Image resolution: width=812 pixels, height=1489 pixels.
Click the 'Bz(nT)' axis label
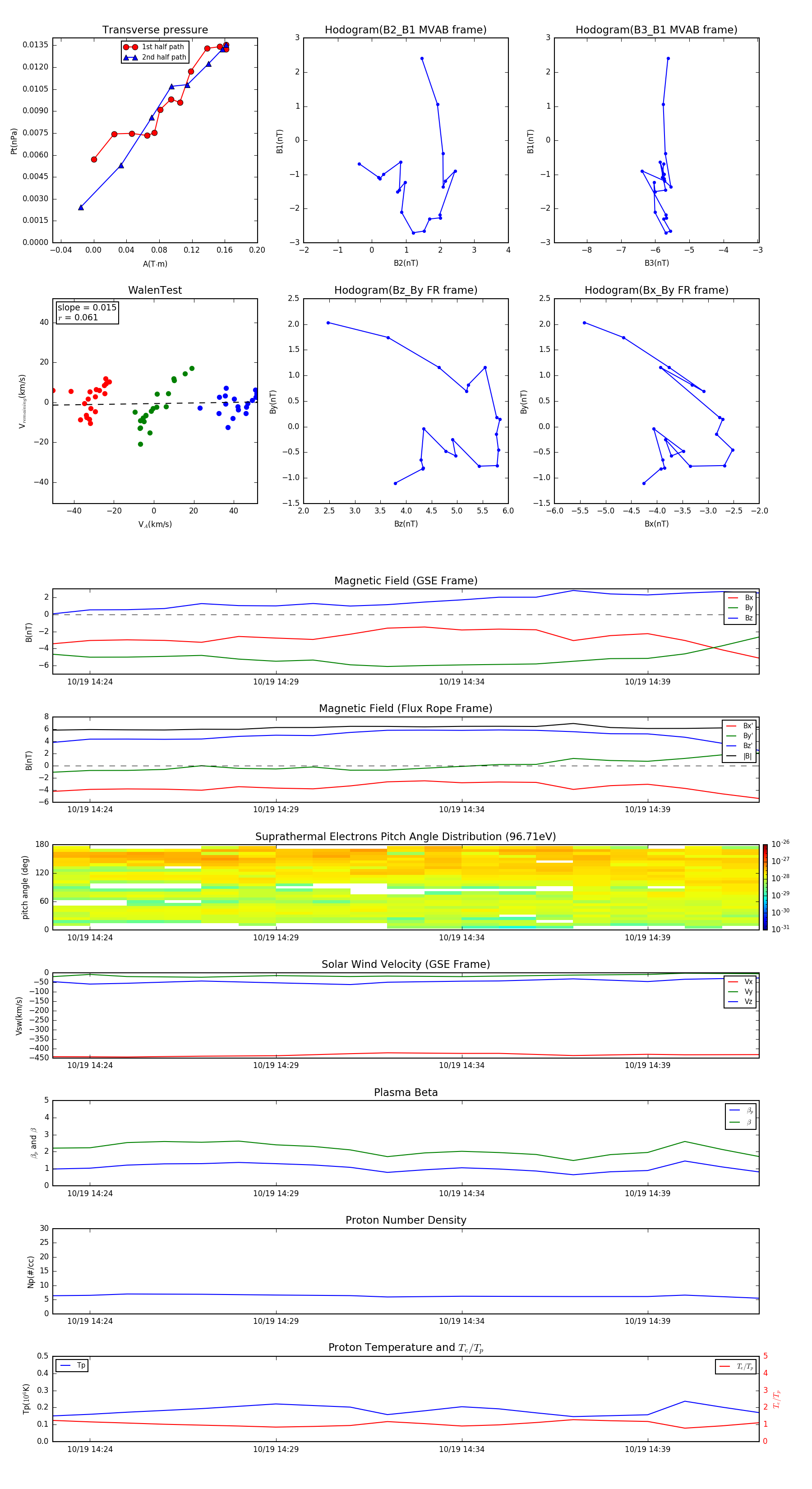point(406,524)
